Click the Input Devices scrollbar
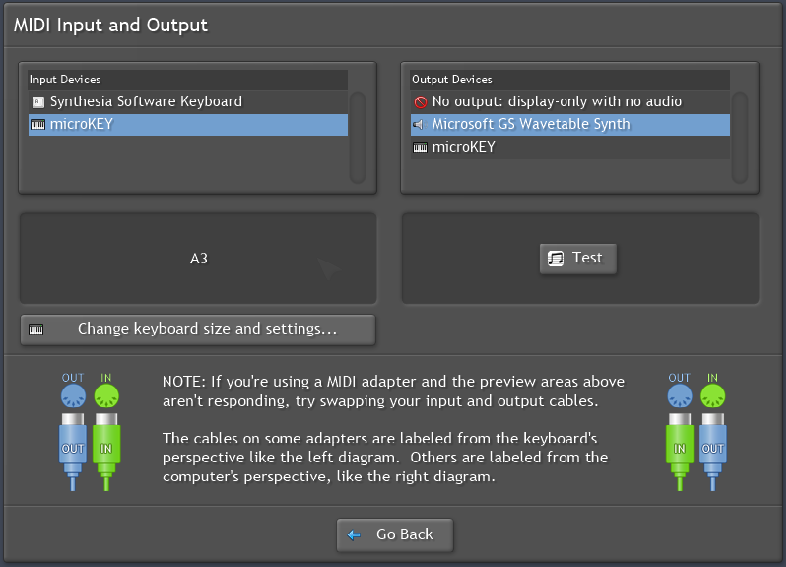Screen dimensions: 786x567 [x=357, y=137]
